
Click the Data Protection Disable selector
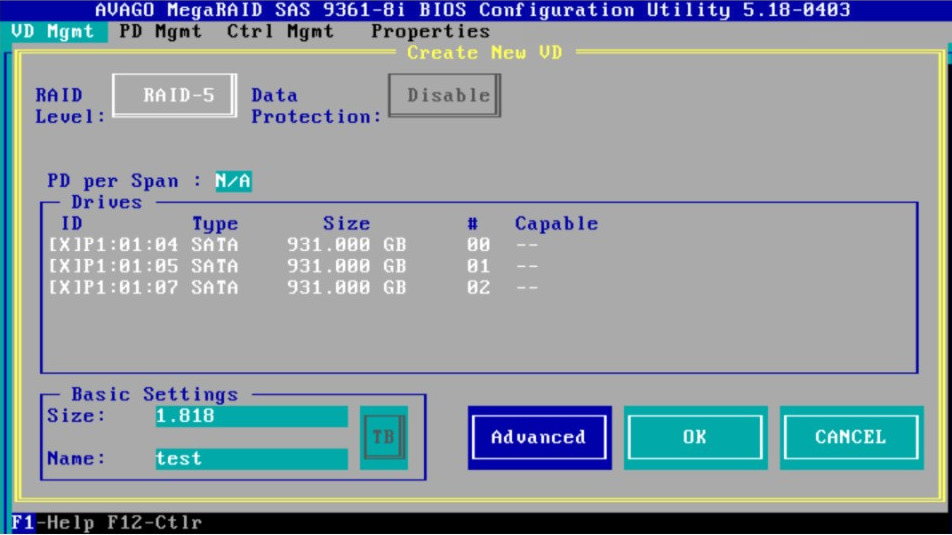tap(444, 95)
